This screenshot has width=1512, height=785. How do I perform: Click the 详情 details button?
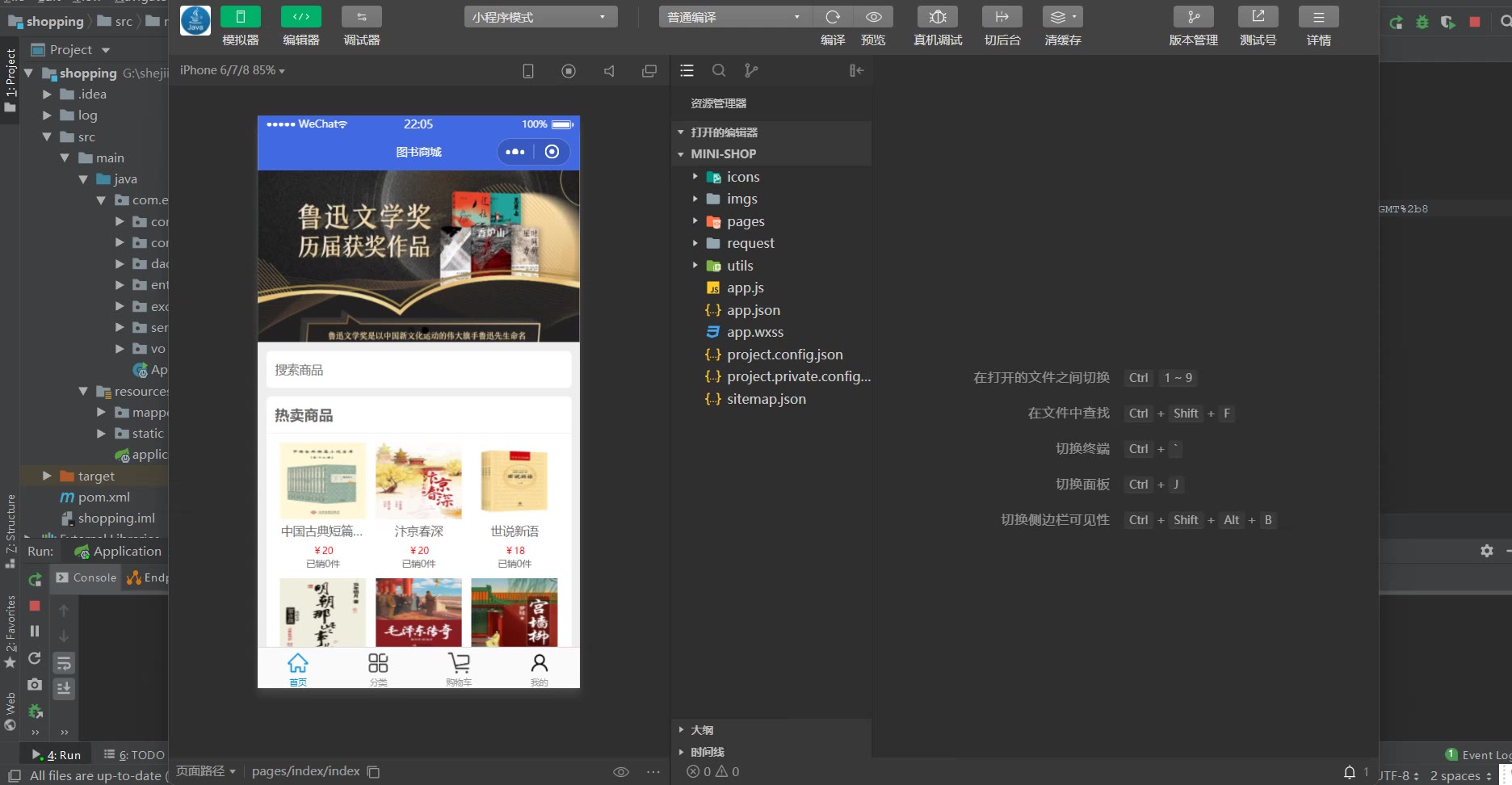(x=1318, y=17)
